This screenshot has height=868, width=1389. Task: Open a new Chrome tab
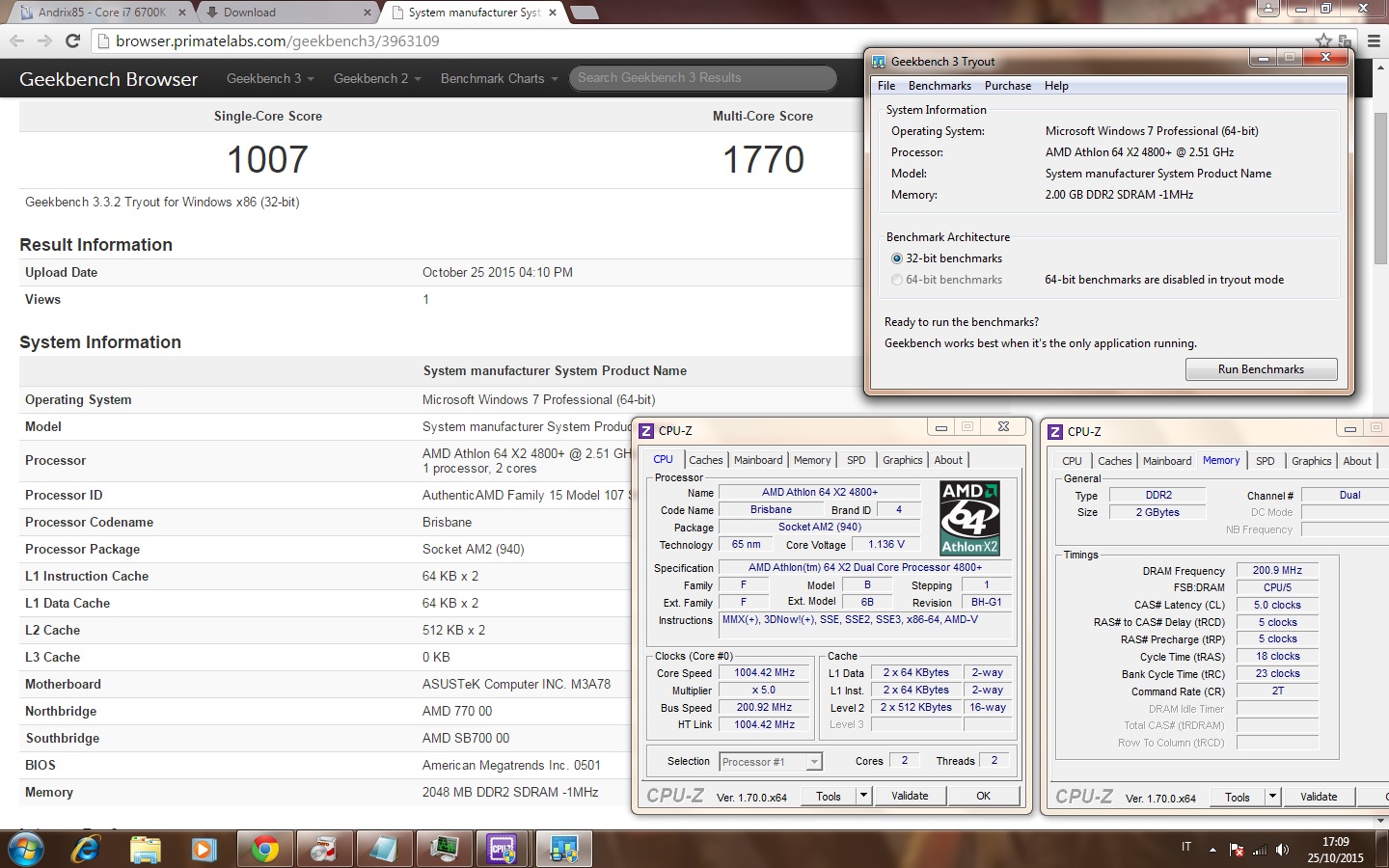[x=585, y=13]
